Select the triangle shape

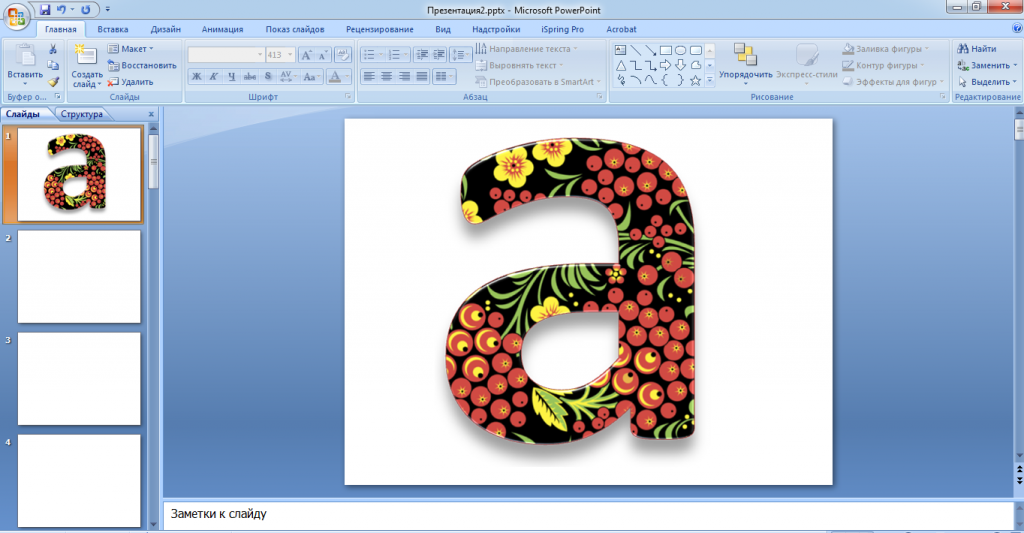620,65
